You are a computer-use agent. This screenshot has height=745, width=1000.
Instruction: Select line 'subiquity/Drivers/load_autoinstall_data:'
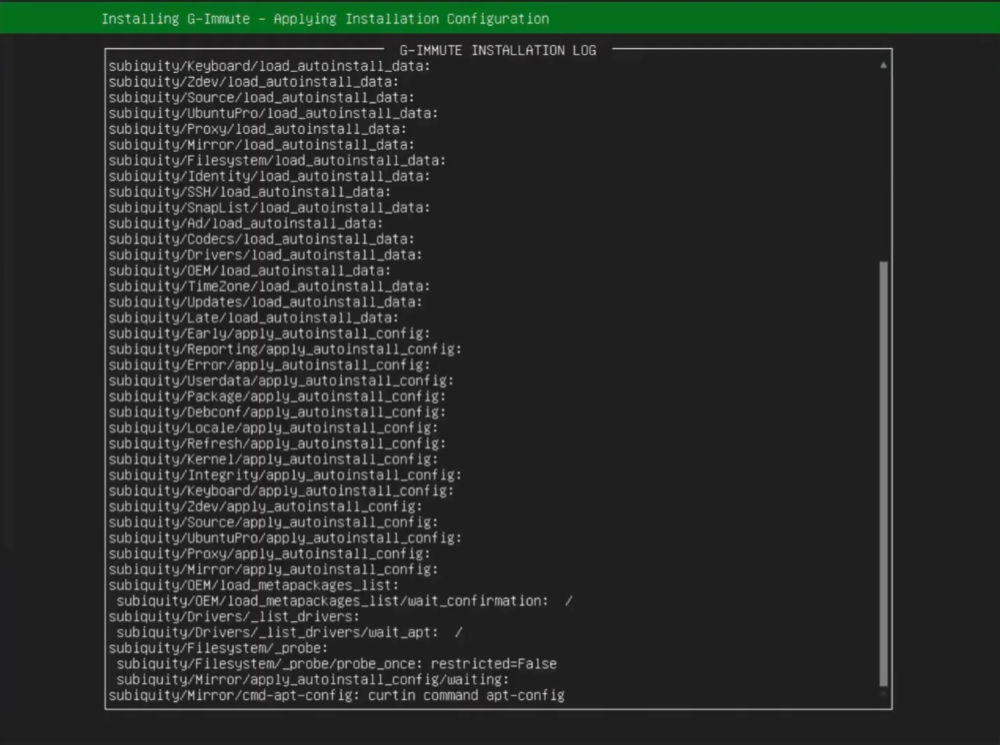tap(265, 255)
